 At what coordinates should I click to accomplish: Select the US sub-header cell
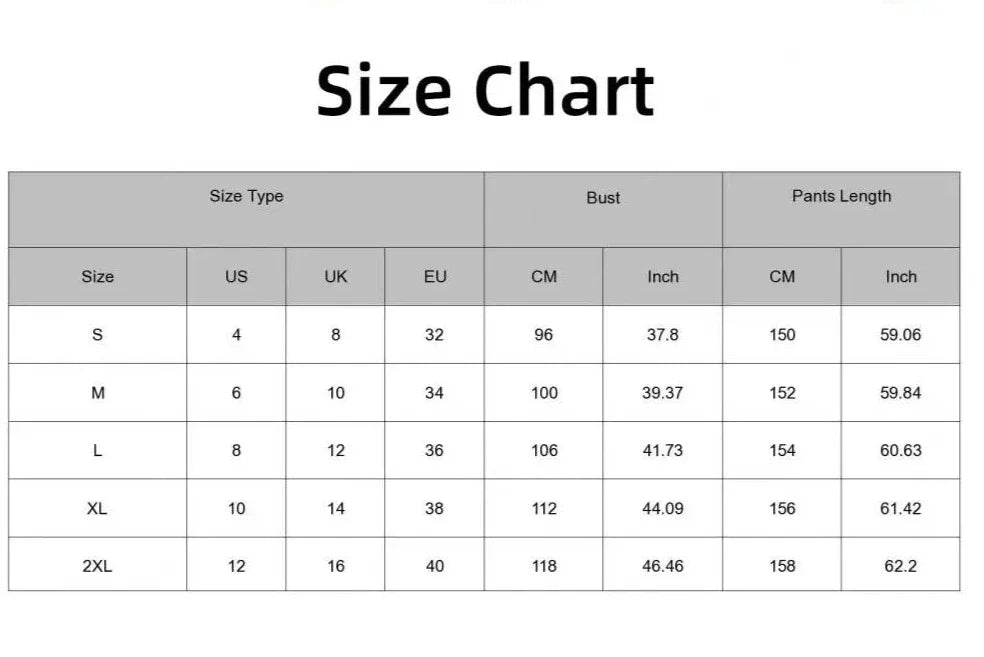coord(236,277)
